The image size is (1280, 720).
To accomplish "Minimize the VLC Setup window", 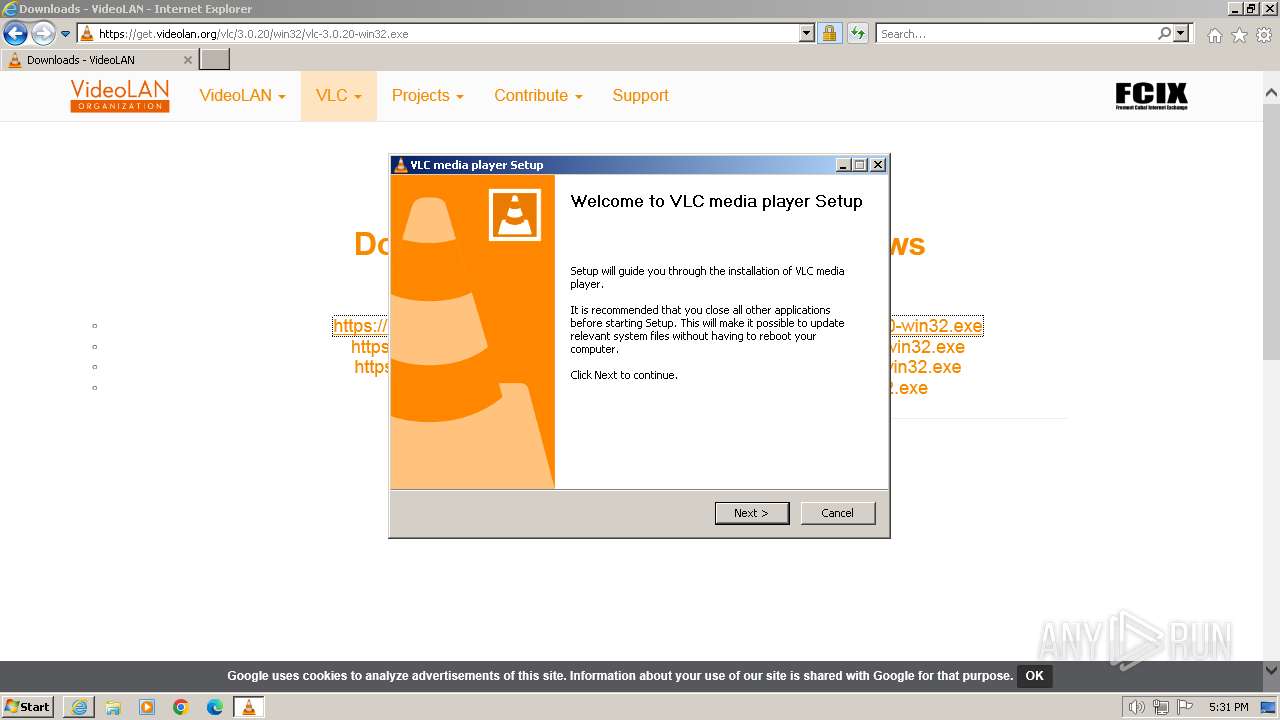I will (843, 165).
